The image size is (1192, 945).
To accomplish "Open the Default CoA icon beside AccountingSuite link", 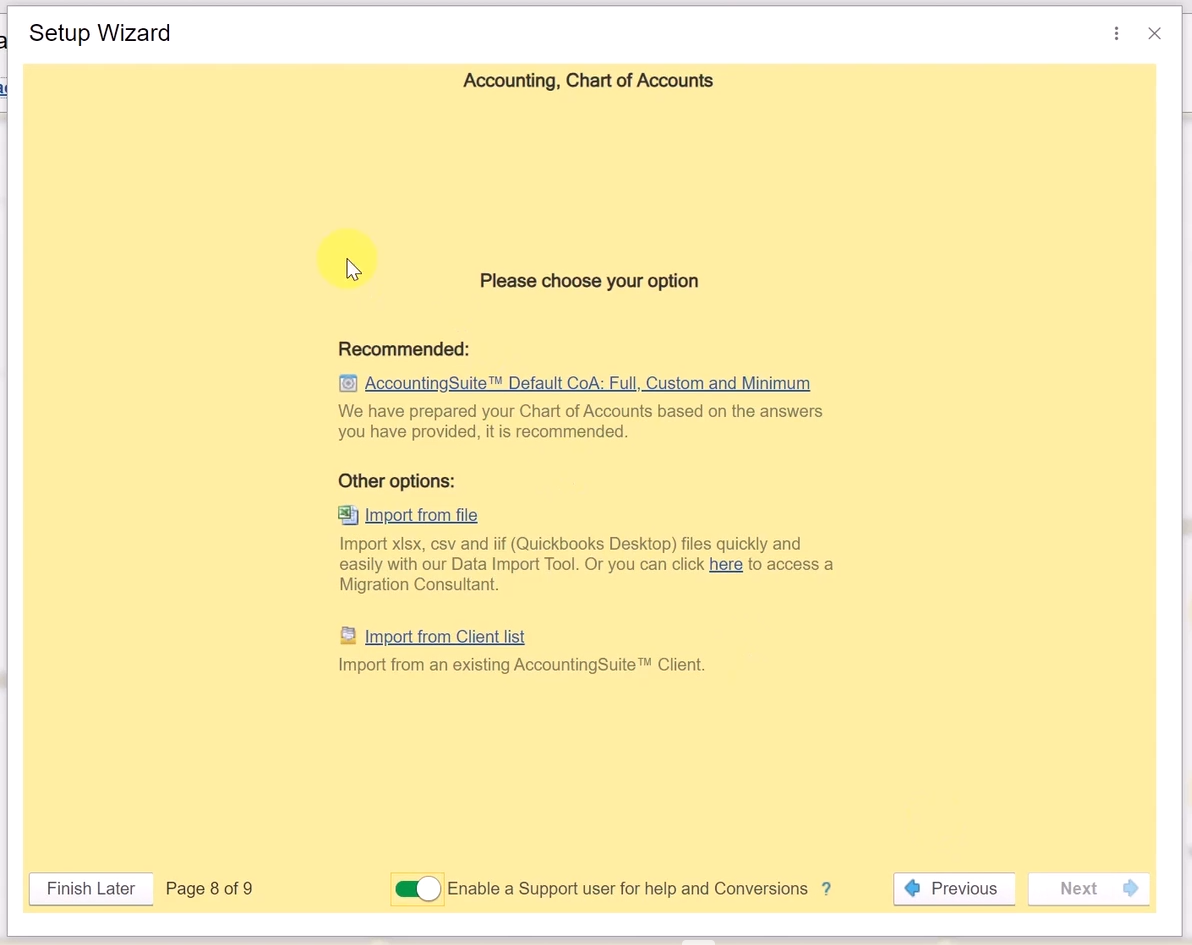I will [348, 383].
